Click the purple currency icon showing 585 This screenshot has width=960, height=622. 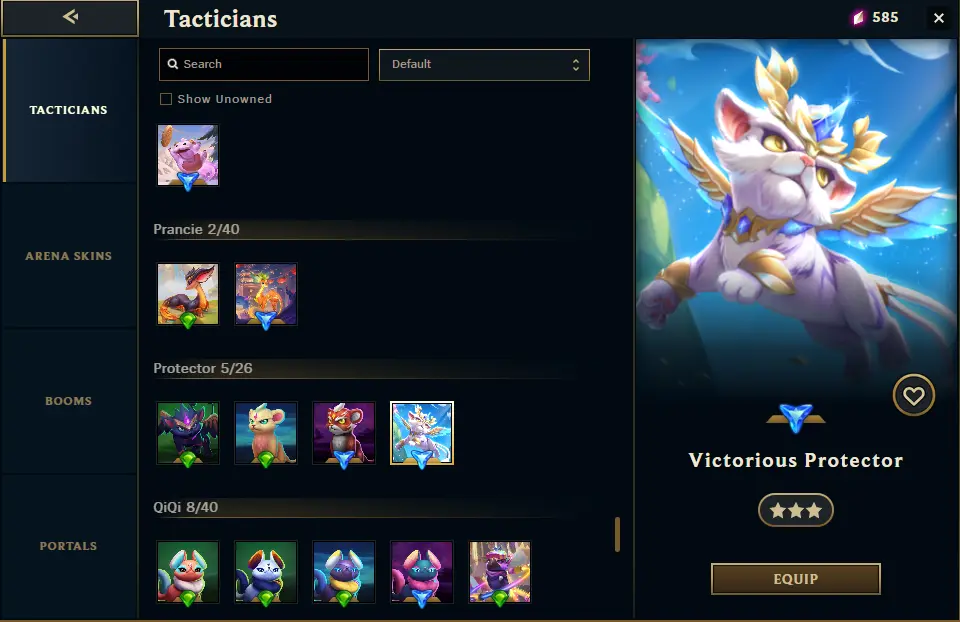858,18
